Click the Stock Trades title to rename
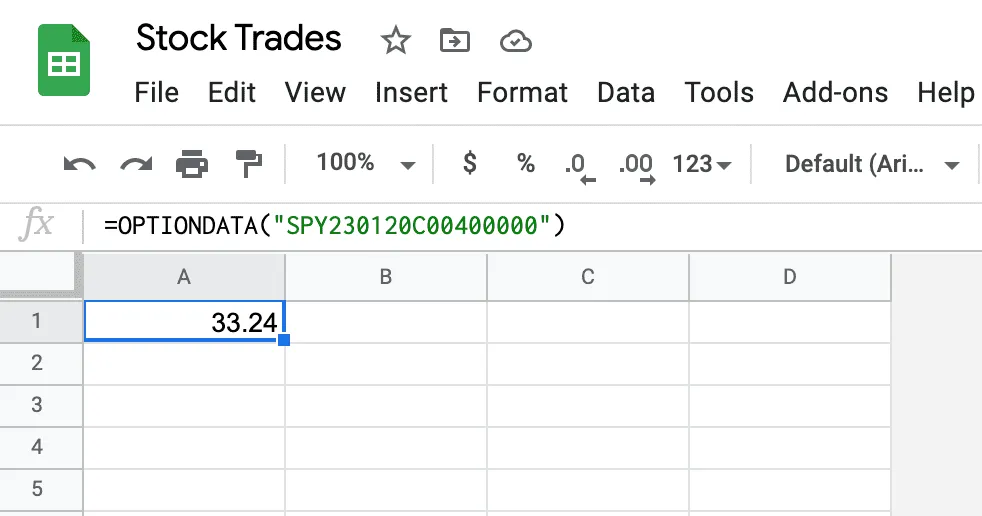Screen dimensions: 982x516 pyautogui.click(x=239, y=38)
